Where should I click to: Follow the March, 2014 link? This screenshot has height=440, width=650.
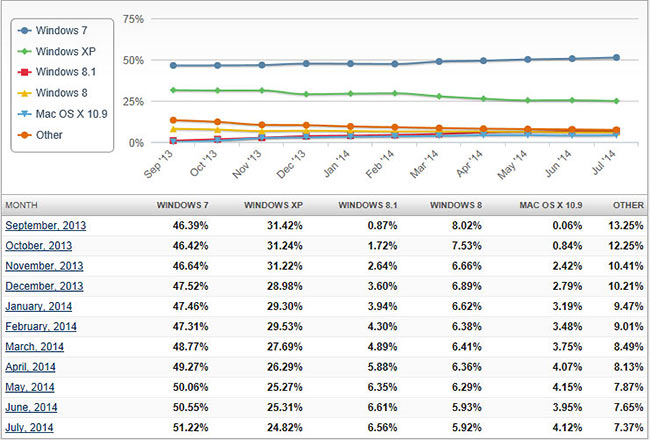pos(37,346)
